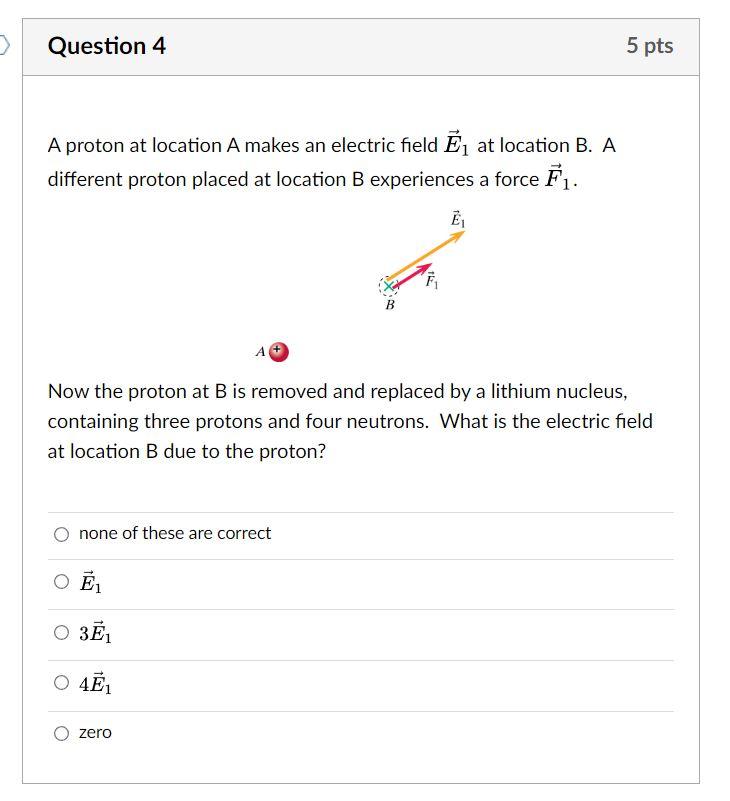Viewport: 730px width, 801px height.
Task: Click the "Question 4" header bar
Action: (109, 45)
